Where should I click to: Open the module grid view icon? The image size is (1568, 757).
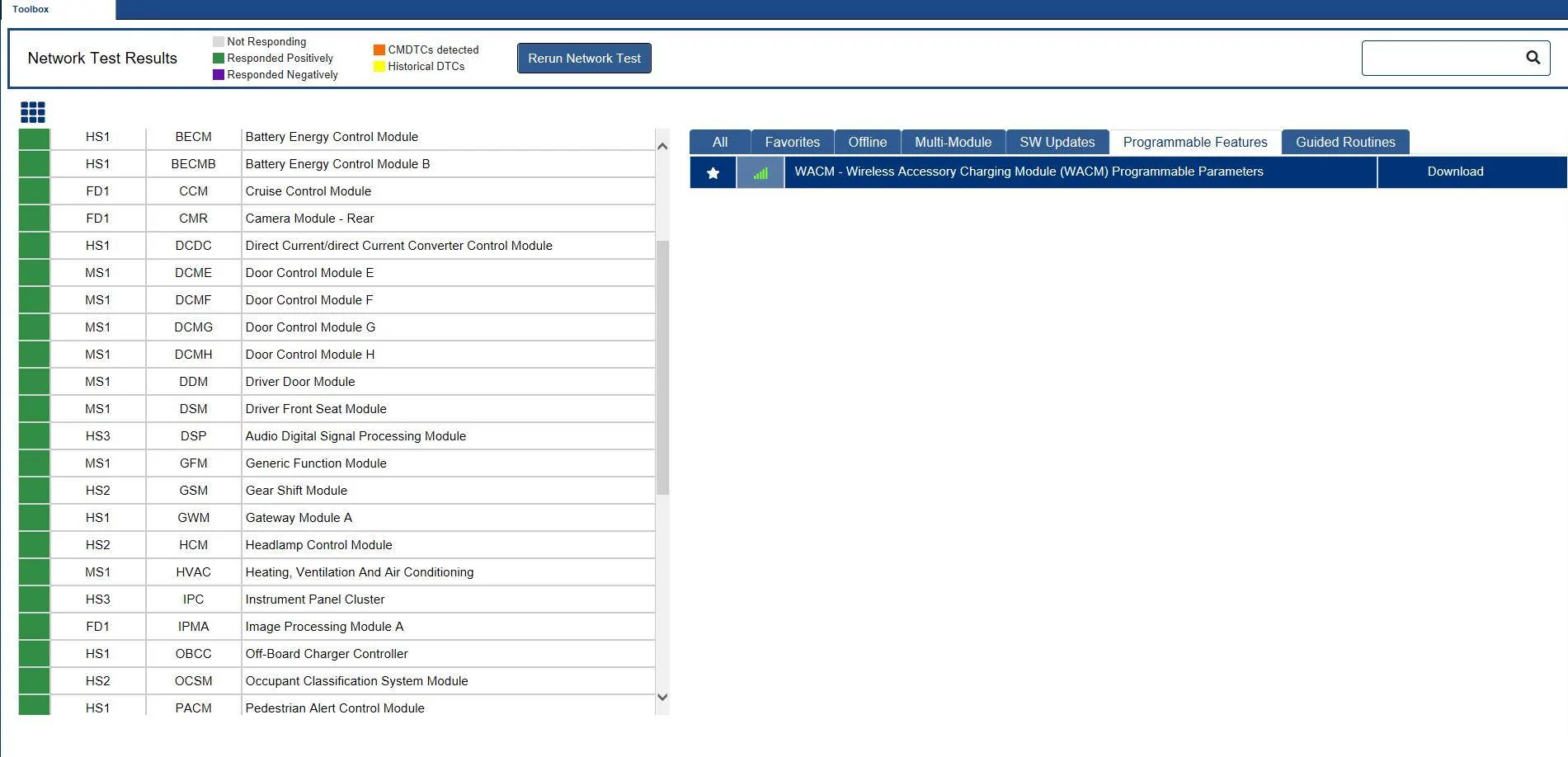pyautogui.click(x=33, y=112)
